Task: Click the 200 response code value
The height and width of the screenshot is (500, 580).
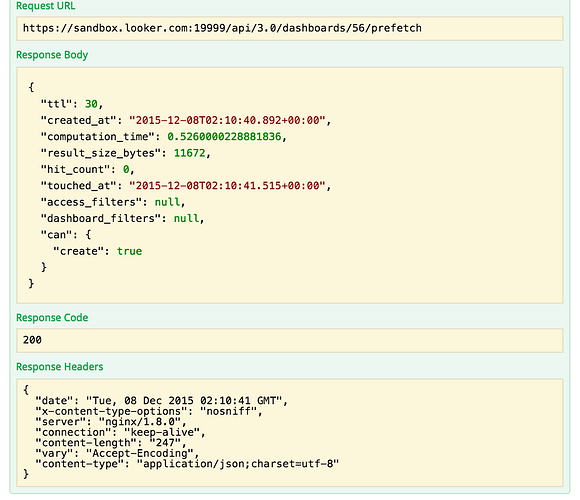Action: pos(32,340)
